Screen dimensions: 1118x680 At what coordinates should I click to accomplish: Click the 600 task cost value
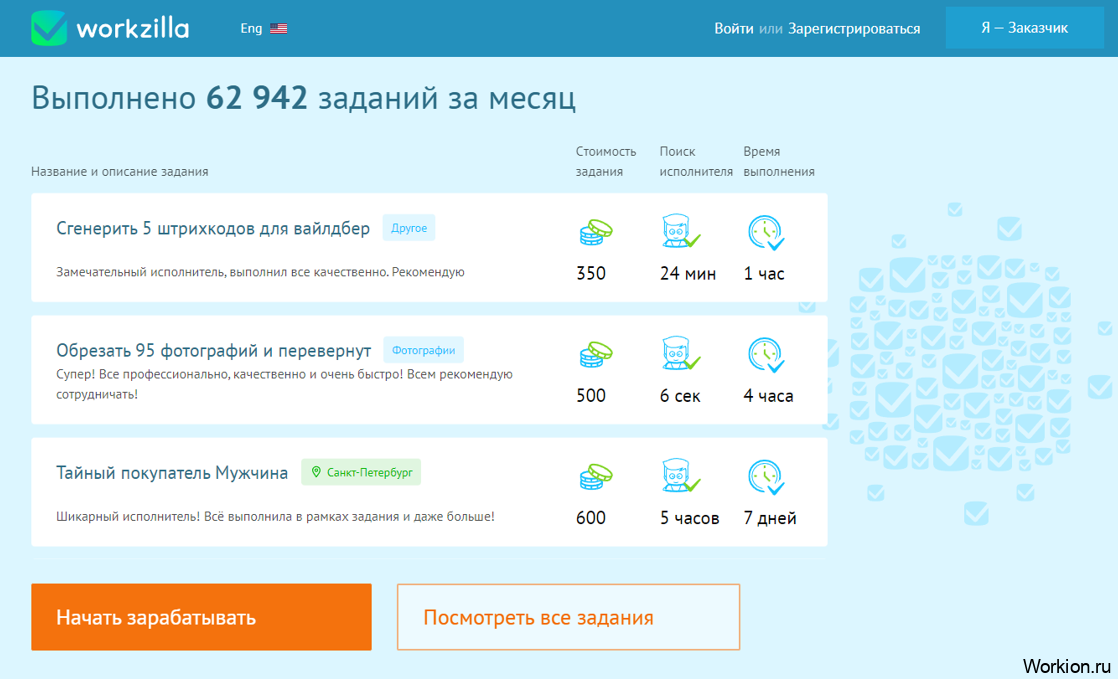(x=591, y=518)
